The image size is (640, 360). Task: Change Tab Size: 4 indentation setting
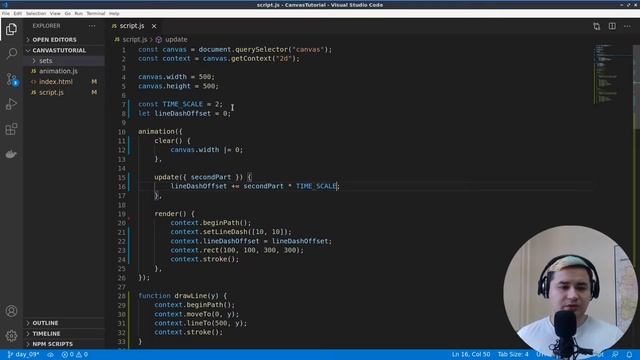pyautogui.click(x=513, y=354)
